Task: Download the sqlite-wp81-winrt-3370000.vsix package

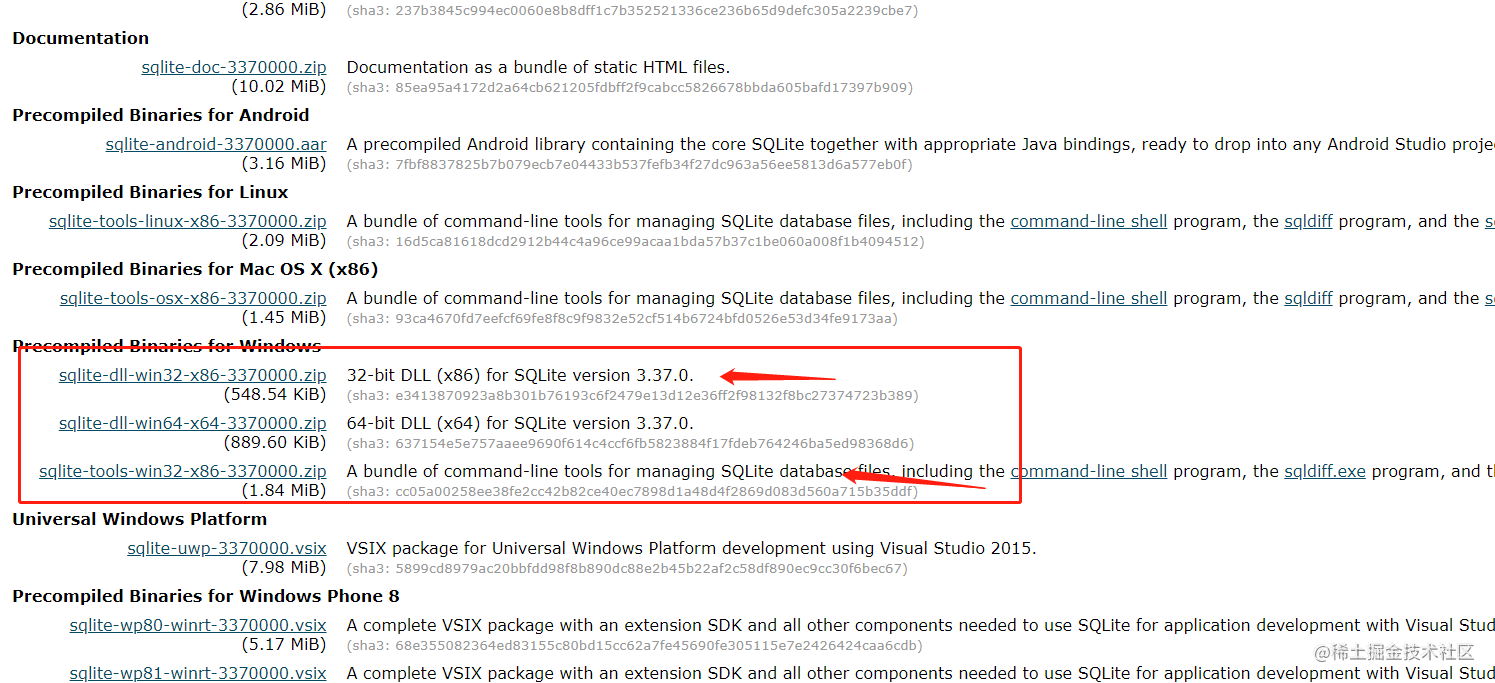Action: click(x=197, y=673)
